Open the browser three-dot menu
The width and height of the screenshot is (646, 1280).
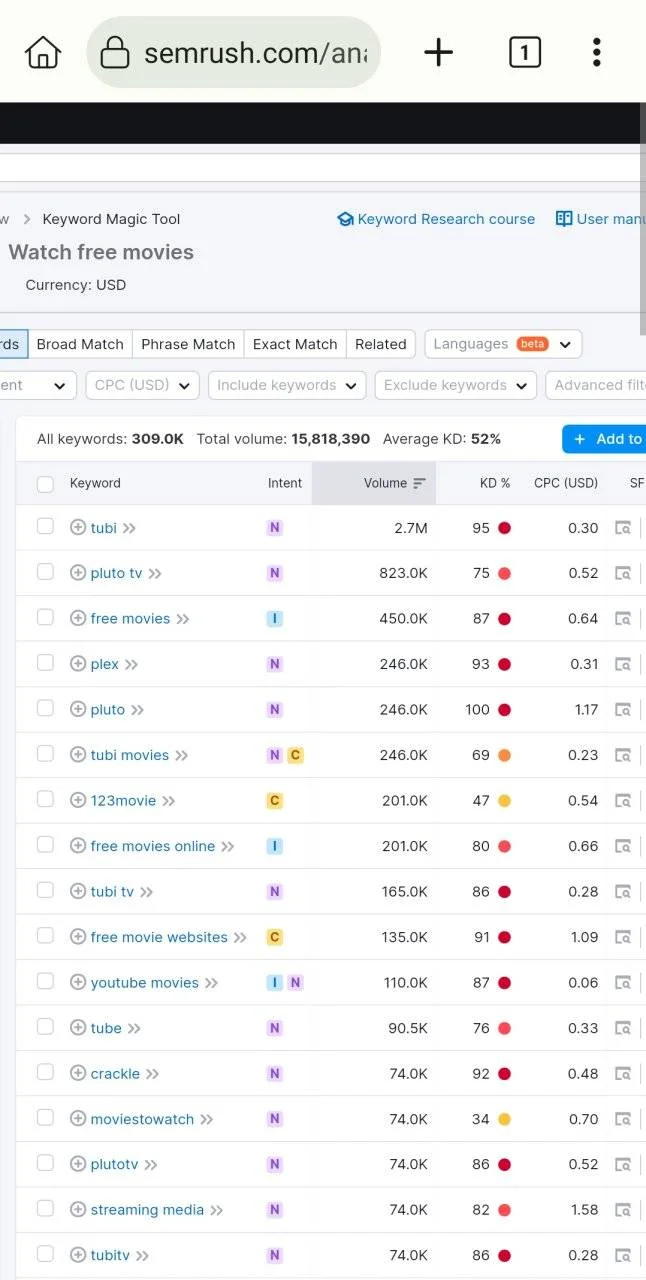[x=596, y=52]
